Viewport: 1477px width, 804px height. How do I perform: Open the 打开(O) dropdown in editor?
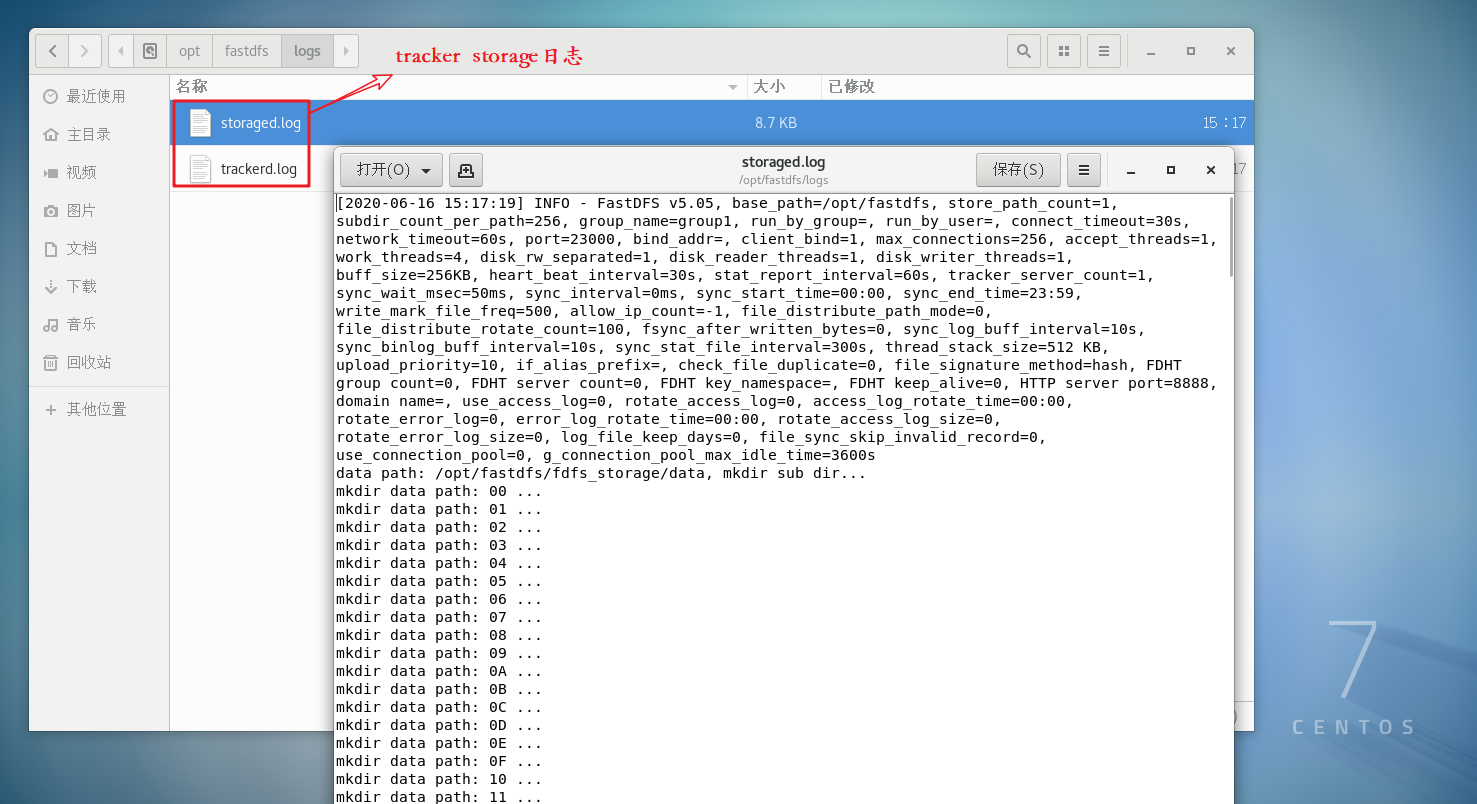391,170
